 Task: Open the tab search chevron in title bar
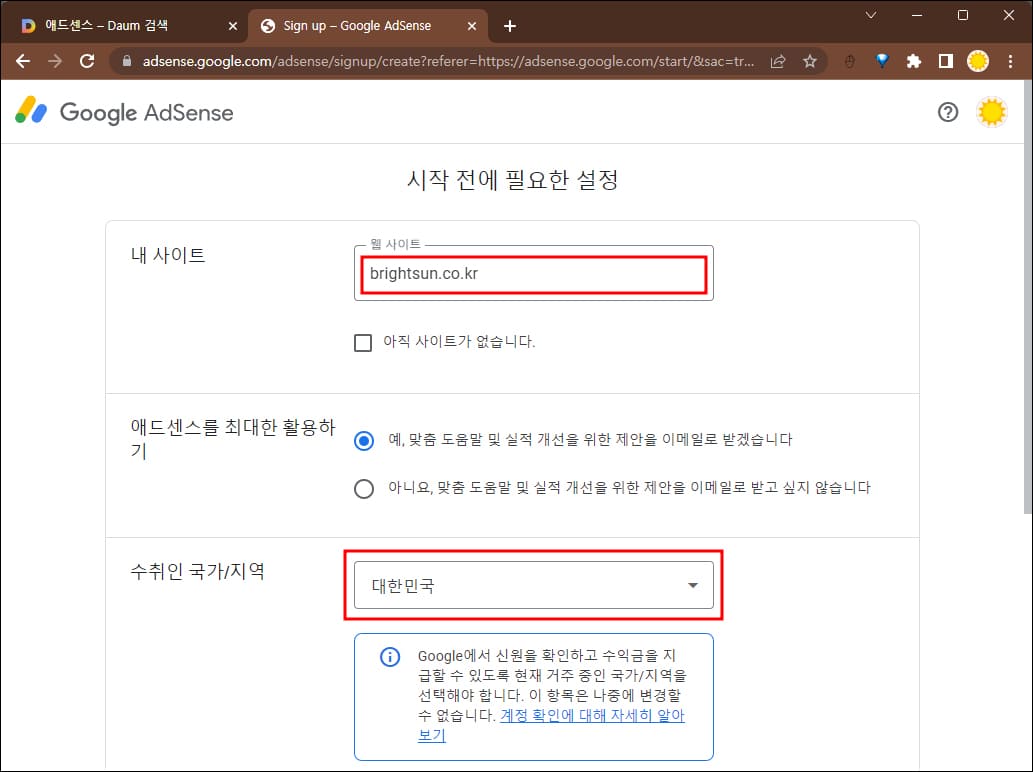(x=871, y=14)
